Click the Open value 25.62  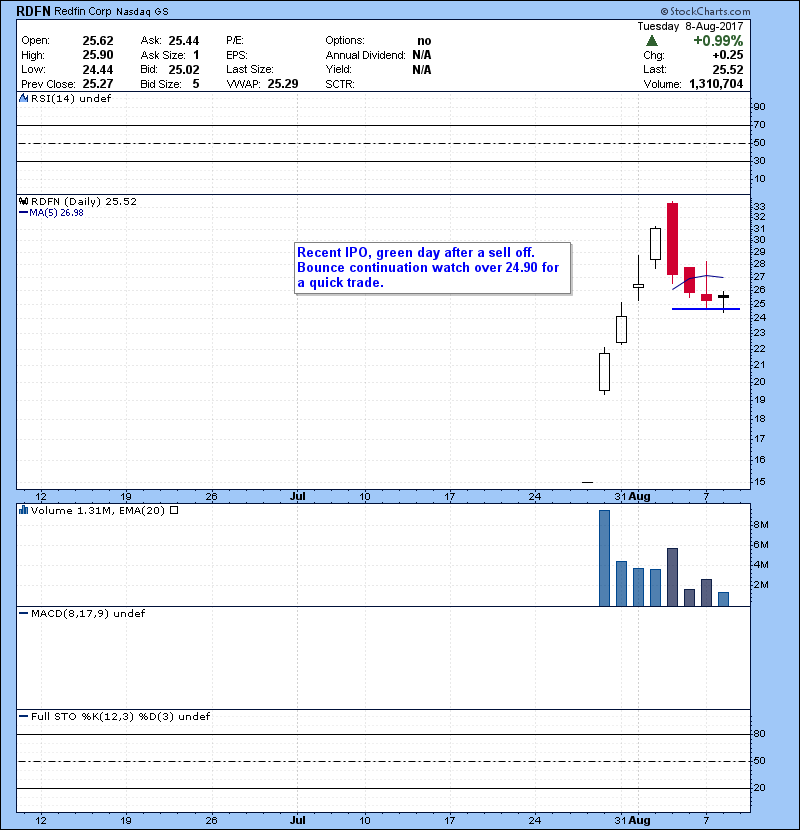click(98, 41)
